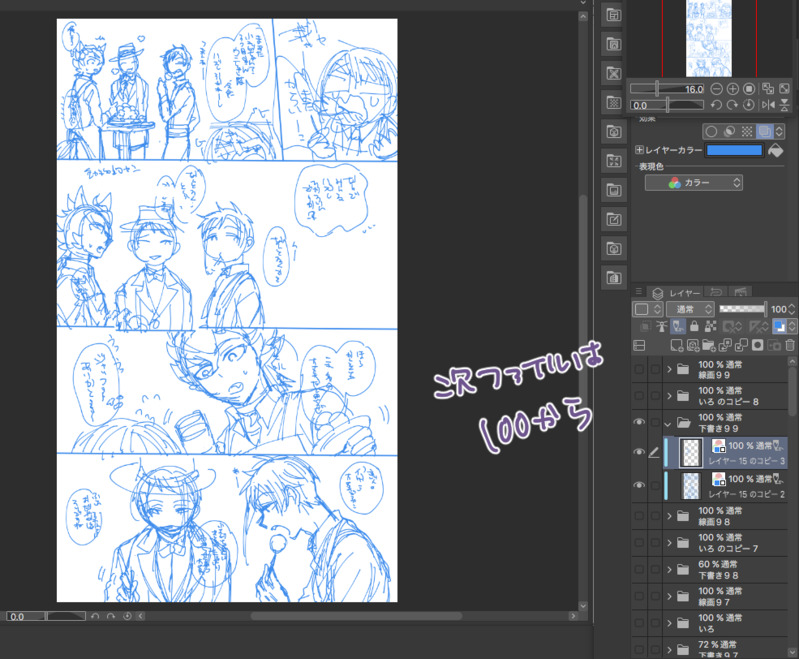Select the extract line effect icon
This screenshot has height=659, width=799.
(729, 131)
